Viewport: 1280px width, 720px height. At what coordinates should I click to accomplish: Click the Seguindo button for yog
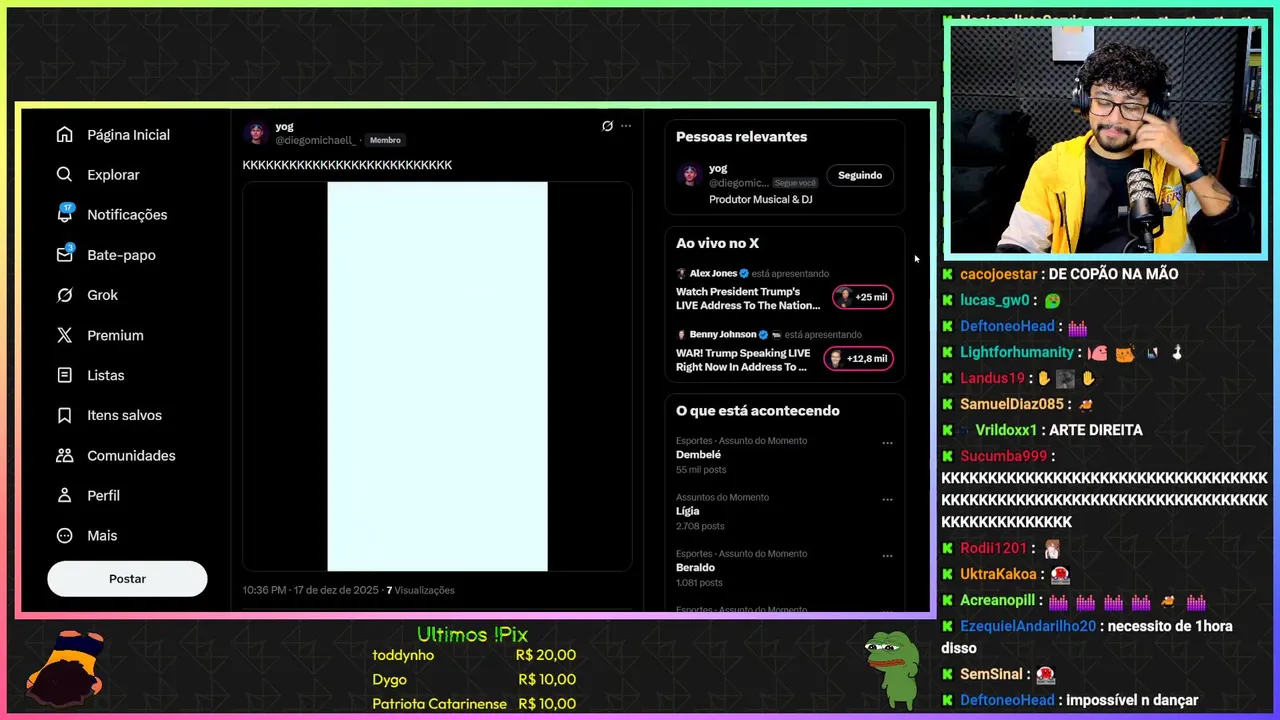tap(860, 175)
